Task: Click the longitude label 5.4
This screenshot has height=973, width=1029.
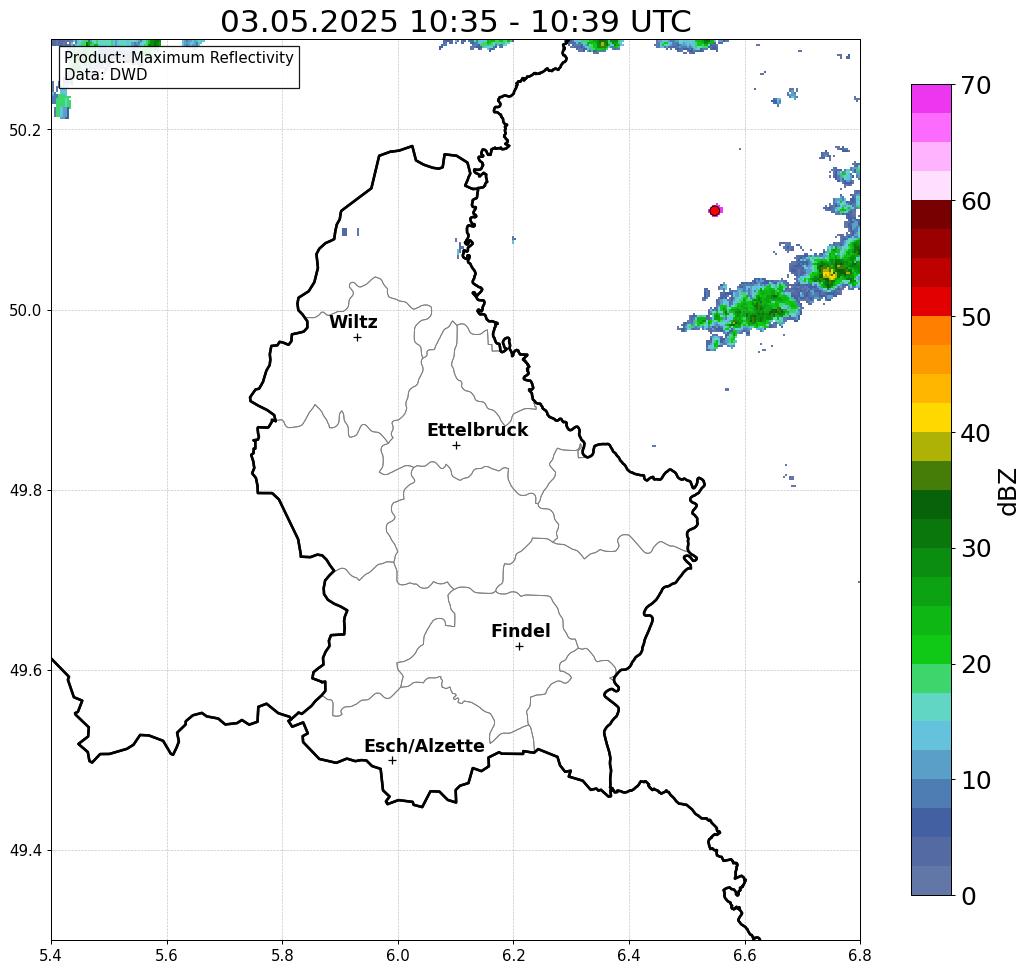Action: 51,955
